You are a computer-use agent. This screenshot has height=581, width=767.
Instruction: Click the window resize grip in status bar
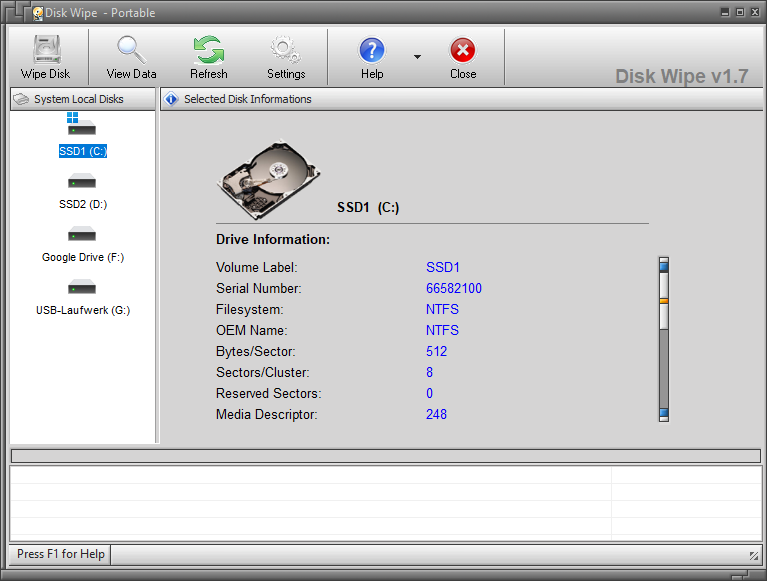tap(754, 556)
